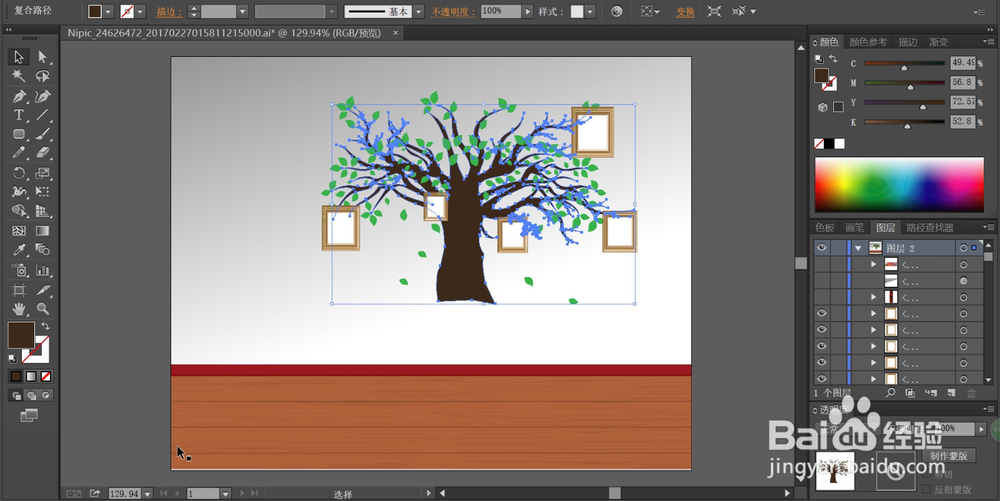The height and width of the screenshot is (501, 1000).
Task: Select the Lasso tool
Action: pos(43,76)
